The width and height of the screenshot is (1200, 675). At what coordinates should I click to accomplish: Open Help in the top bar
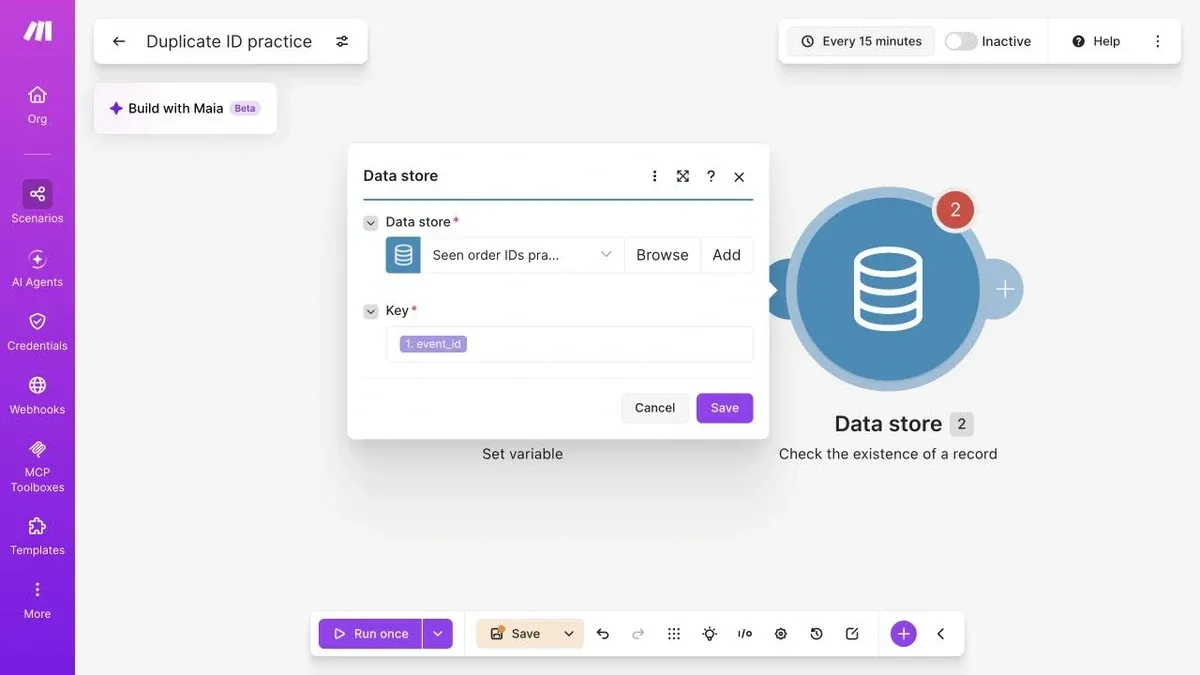(x=1096, y=41)
